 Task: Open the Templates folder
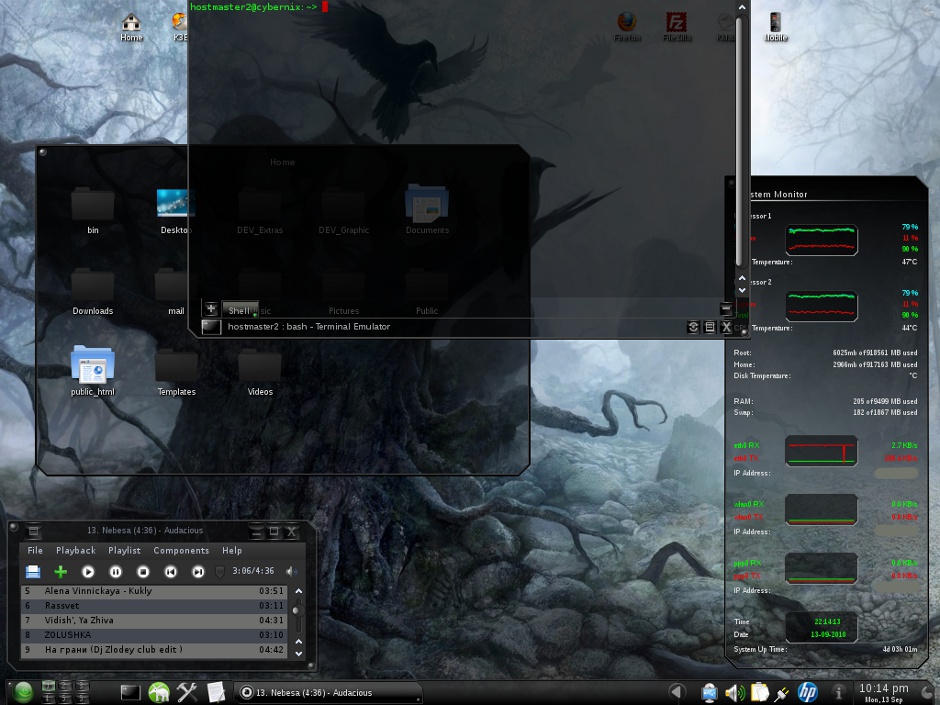pos(176,372)
